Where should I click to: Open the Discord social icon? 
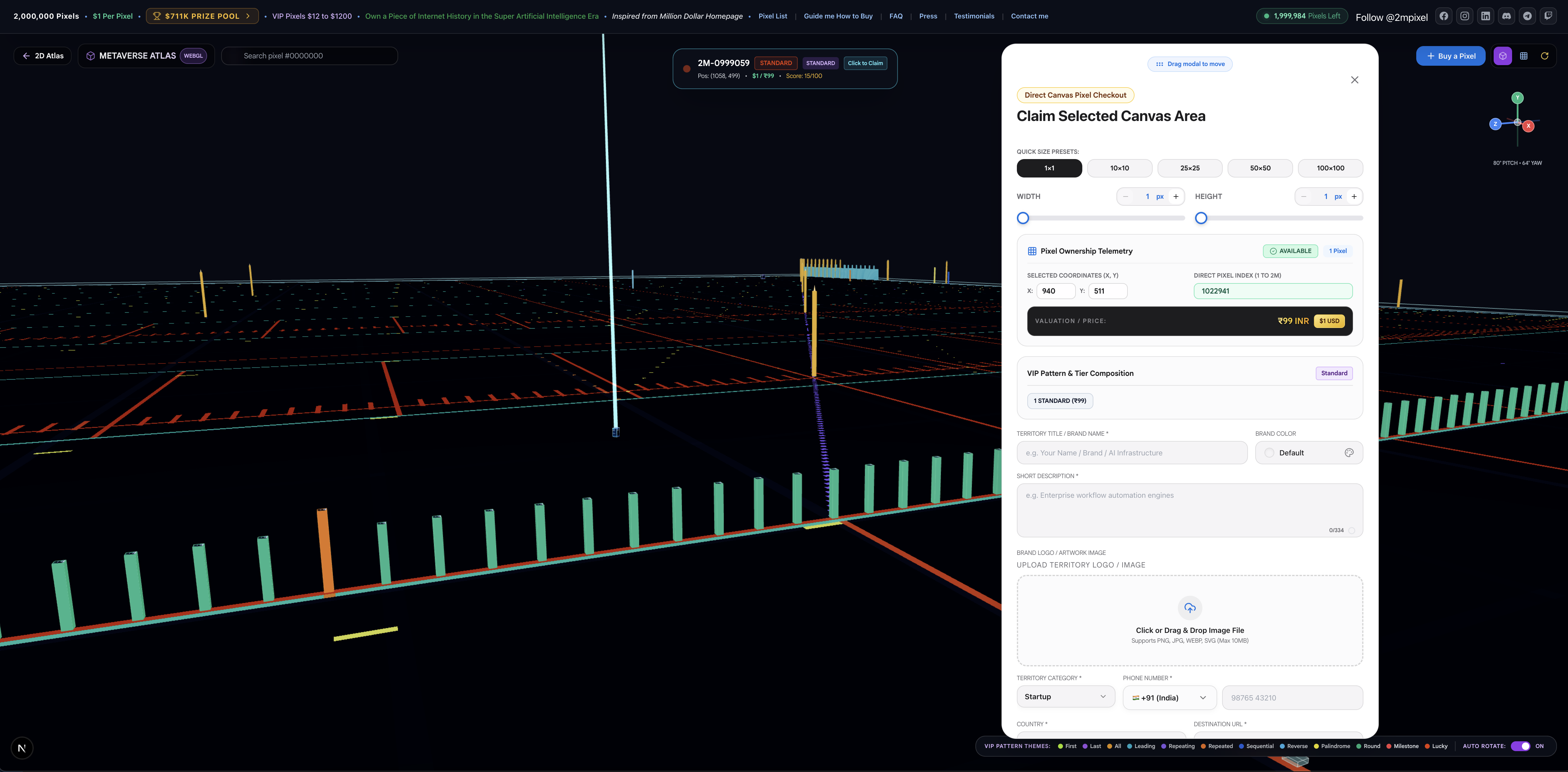[x=1507, y=16]
